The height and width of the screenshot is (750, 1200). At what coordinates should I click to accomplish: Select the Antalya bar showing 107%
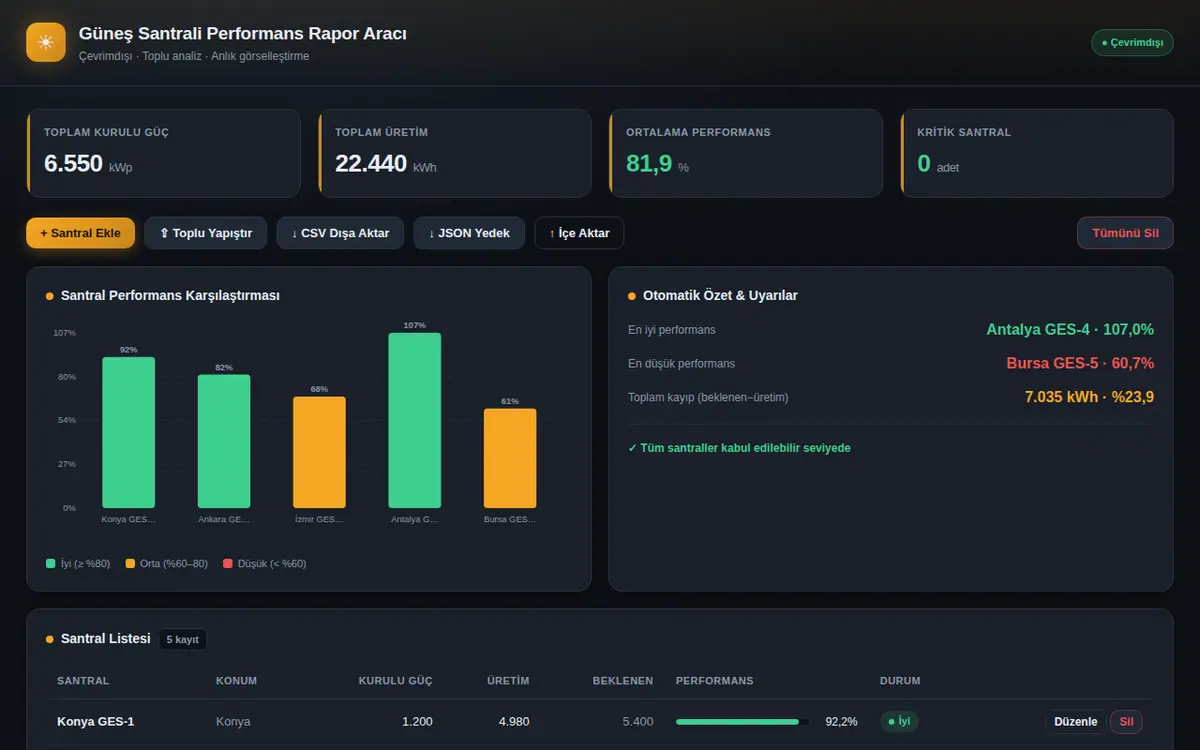point(415,420)
